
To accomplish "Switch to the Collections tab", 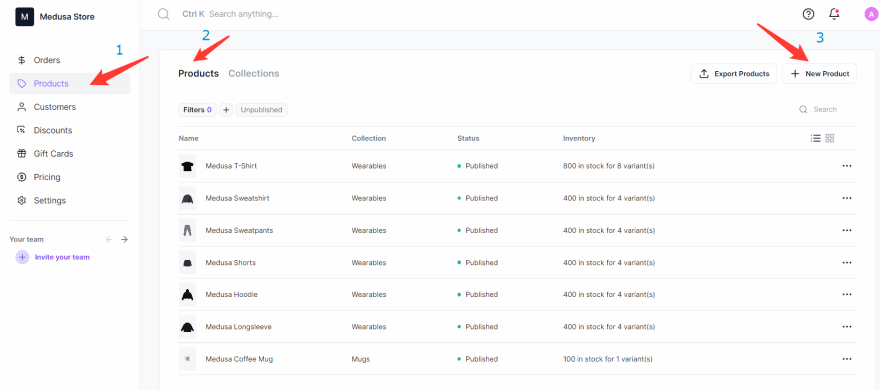I will 254,74.
